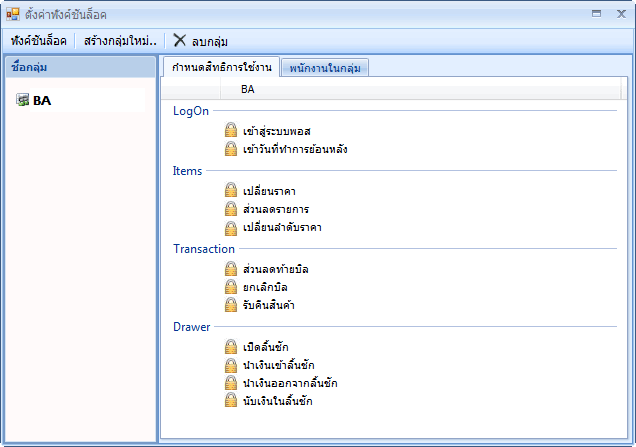Viewport: 636px width, 447px height.
Task: Click สร้างกลุ่มใหม่ to create a new group
Action: coord(121,41)
